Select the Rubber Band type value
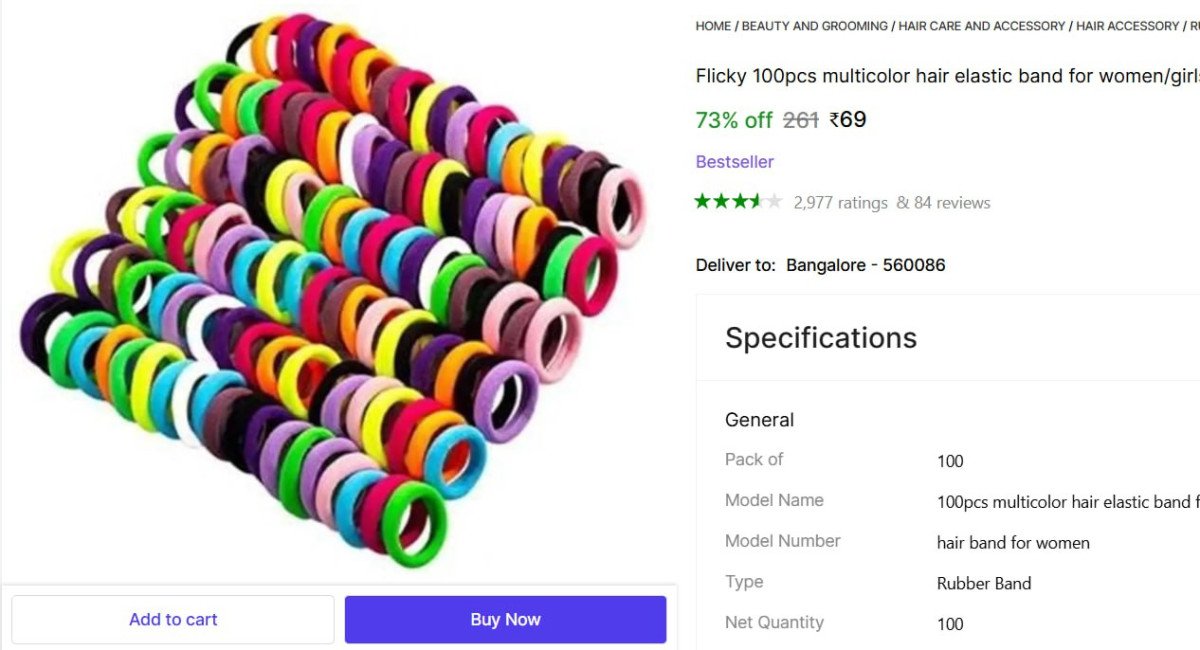This screenshot has width=1200, height=650. tap(983, 583)
